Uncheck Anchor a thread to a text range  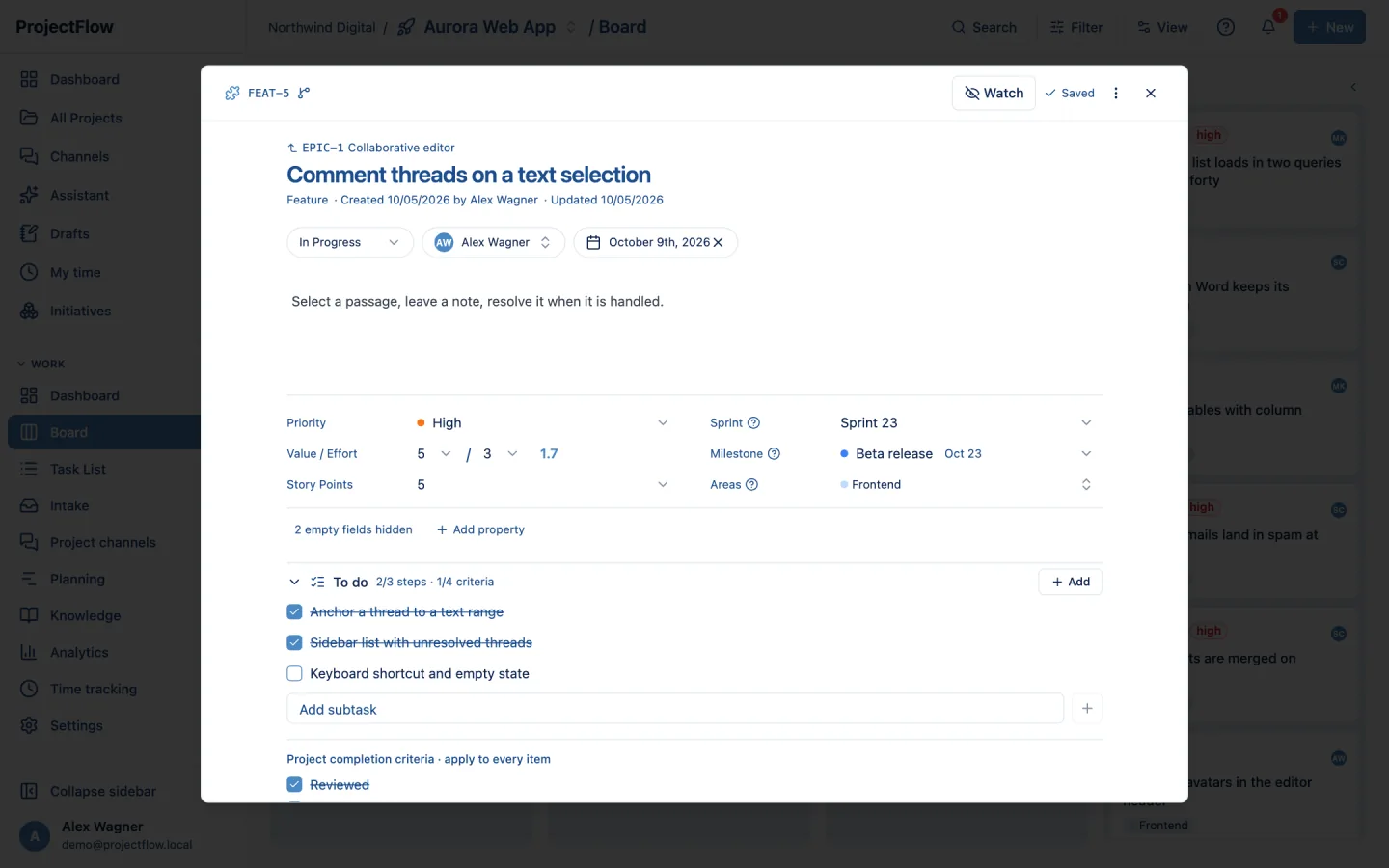[x=294, y=612]
